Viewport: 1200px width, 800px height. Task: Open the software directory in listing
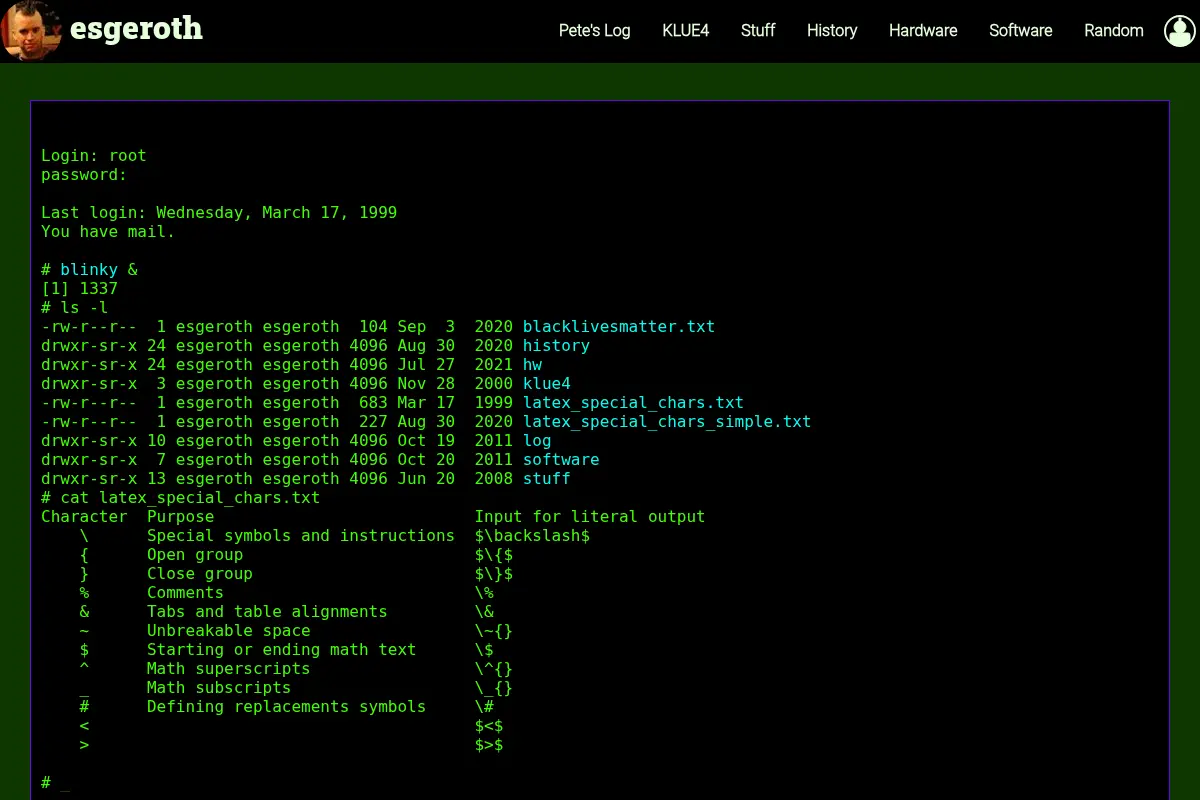(x=561, y=460)
